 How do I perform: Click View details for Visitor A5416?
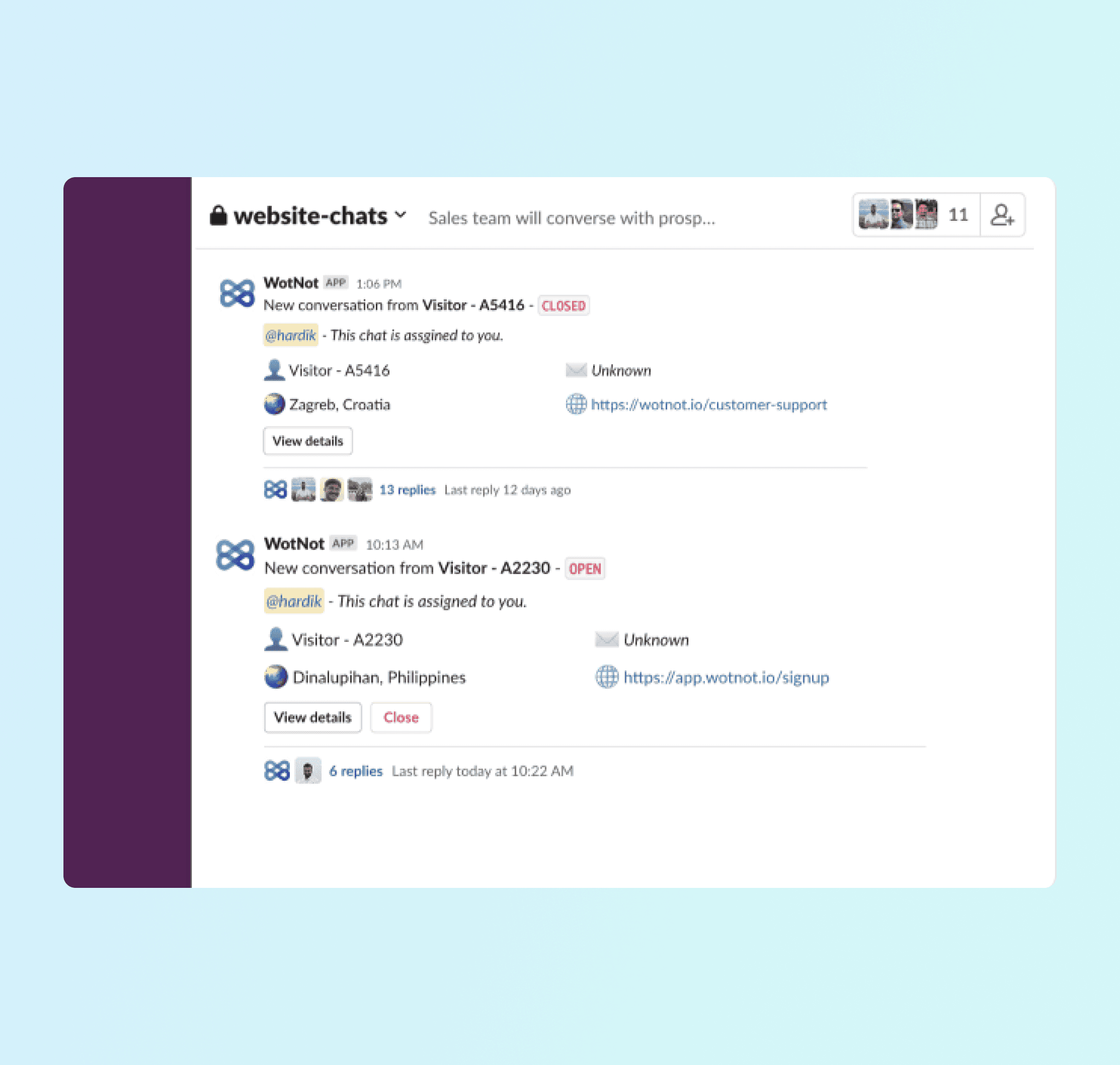(x=307, y=440)
